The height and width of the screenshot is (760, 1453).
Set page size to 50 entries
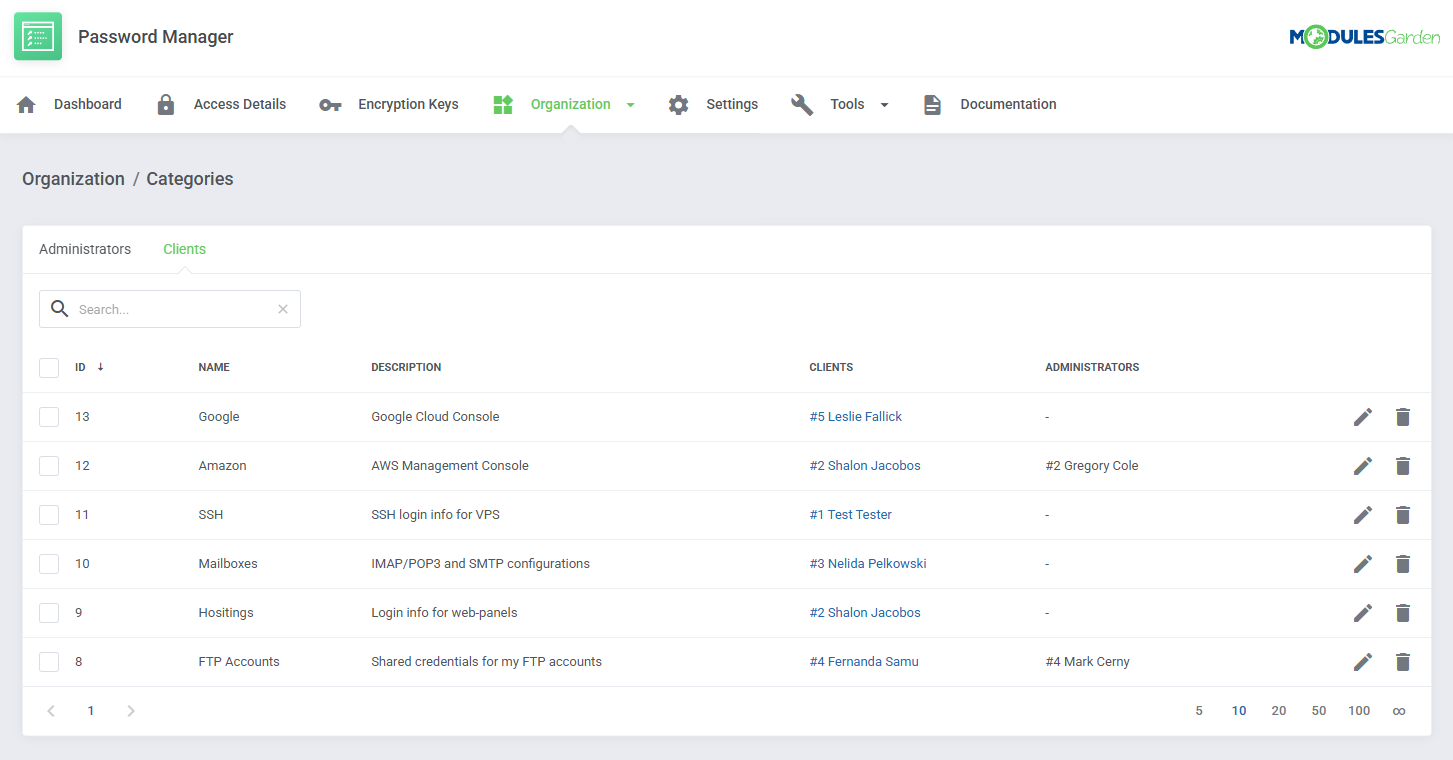[x=1318, y=711]
